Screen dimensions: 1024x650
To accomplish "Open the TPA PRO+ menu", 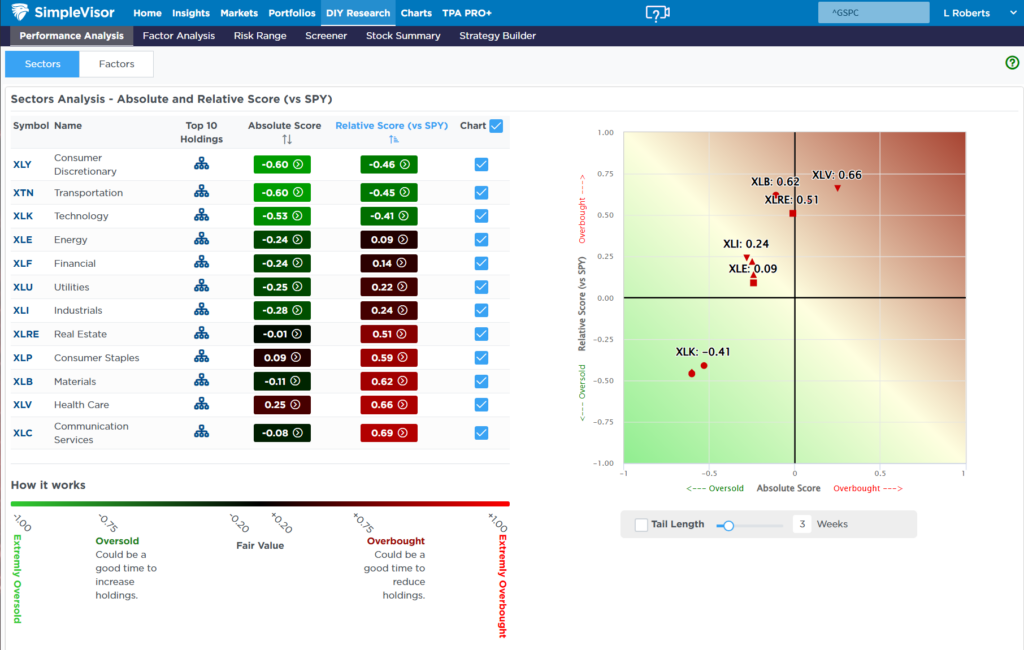I will tap(467, 13).
